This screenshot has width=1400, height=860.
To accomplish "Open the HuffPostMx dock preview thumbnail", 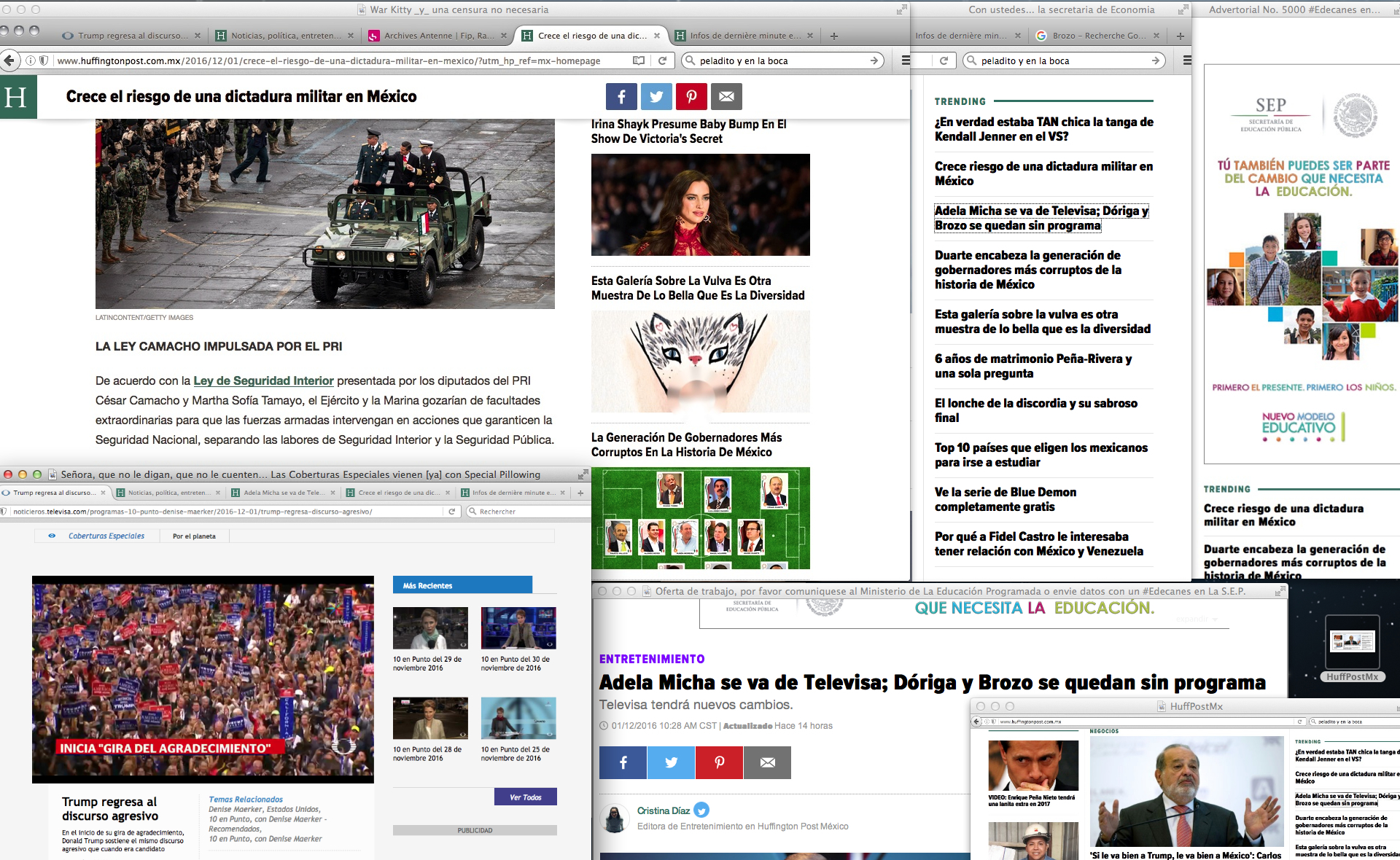I will [x=1352, y=642].
